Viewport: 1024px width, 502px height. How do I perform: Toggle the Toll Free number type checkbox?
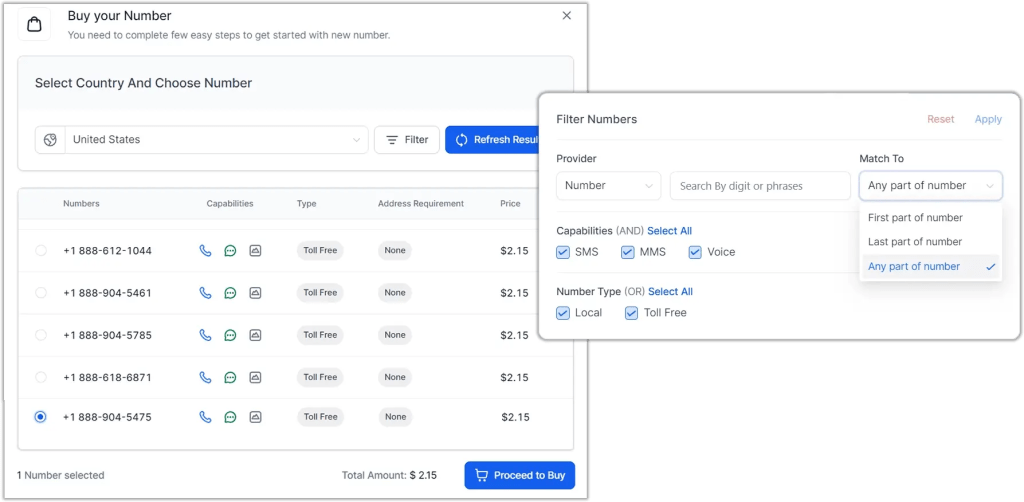click(631, 313)
